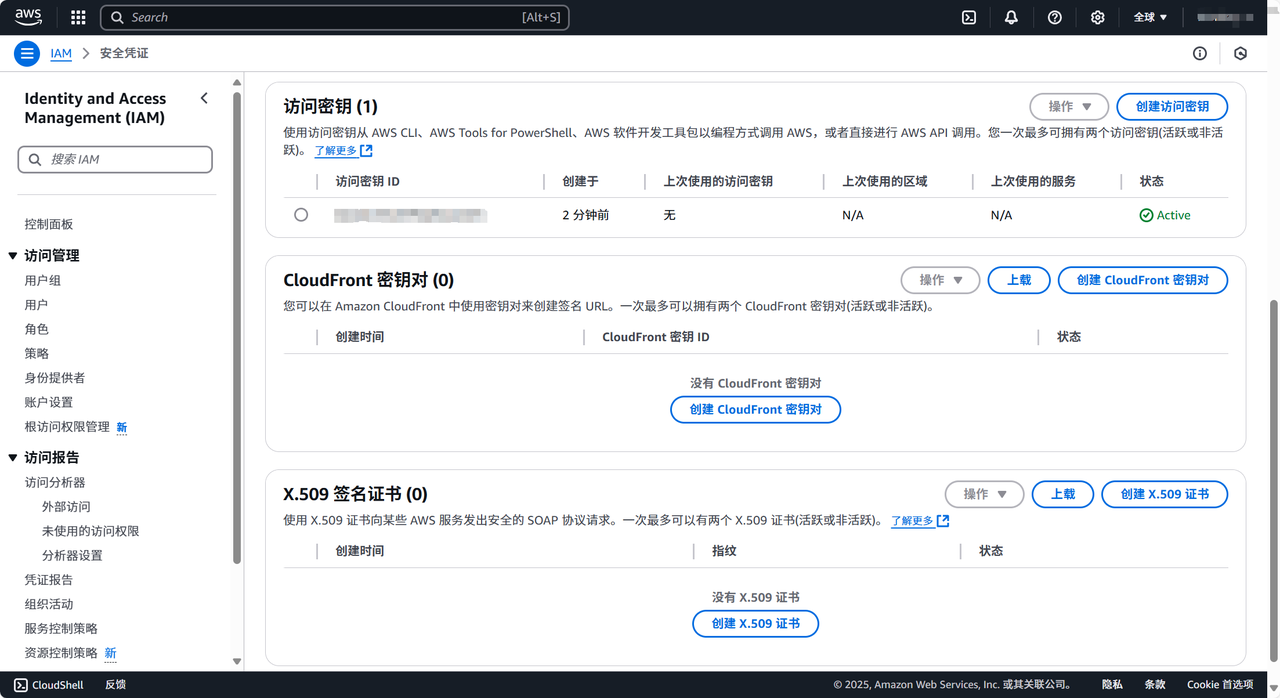The height and width of the screenshot is (698, 1280).
Task: Click the magnifier icon in the IAM search box
Action: click(35, 159)
